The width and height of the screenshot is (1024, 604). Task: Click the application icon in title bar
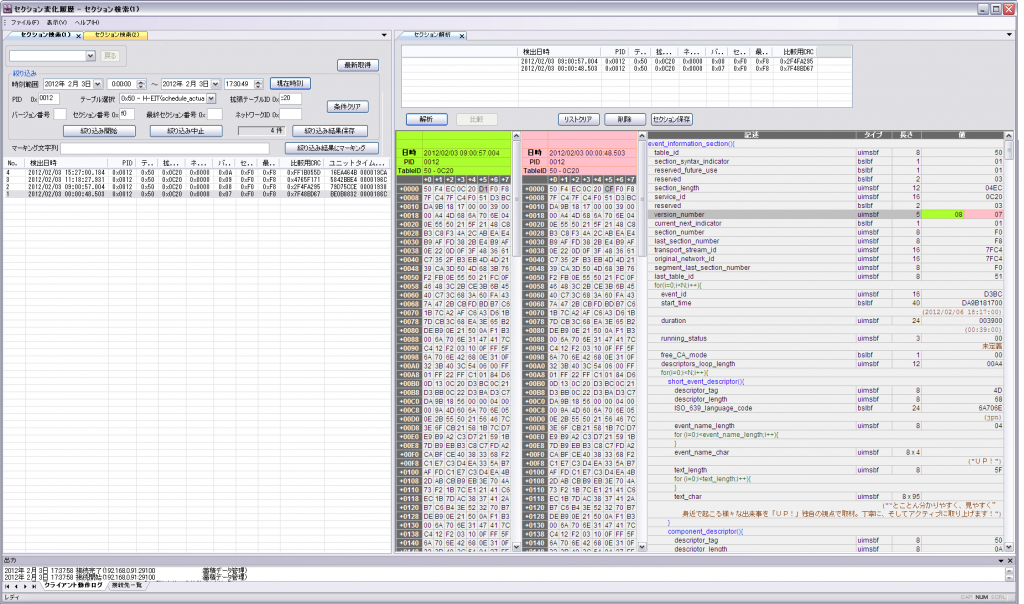(x=7, y=8)
